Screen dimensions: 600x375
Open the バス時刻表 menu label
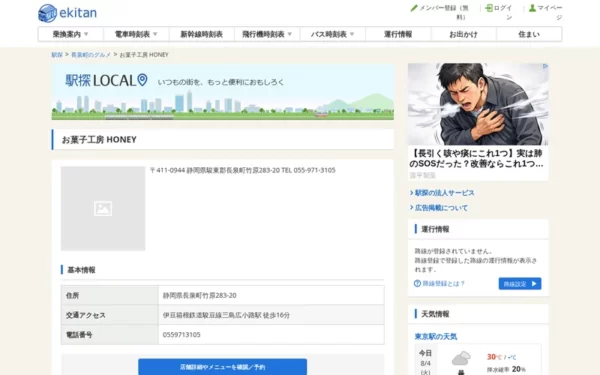click(x=329, y=34)
